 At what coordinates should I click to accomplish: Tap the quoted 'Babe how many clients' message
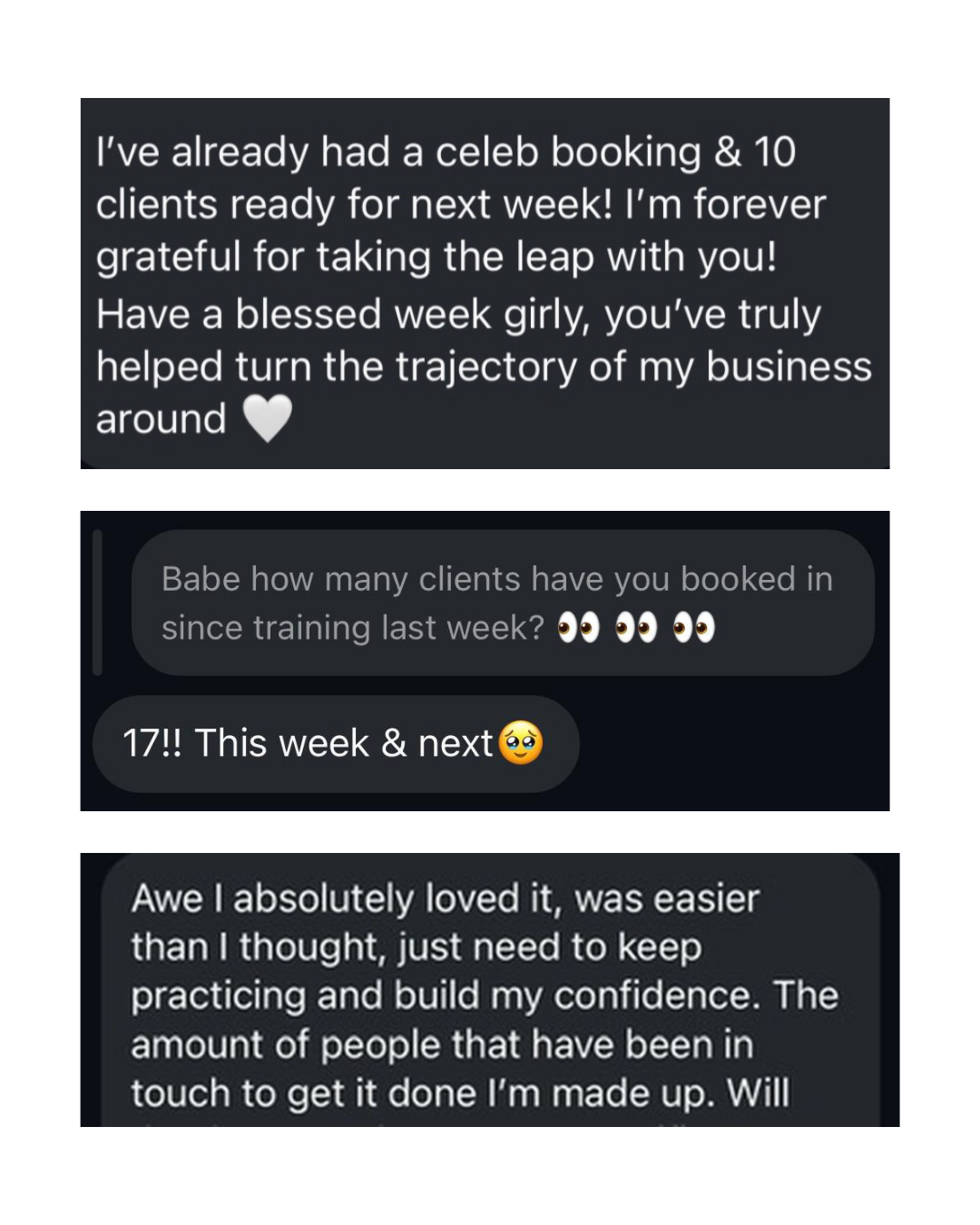coord(503,603)
